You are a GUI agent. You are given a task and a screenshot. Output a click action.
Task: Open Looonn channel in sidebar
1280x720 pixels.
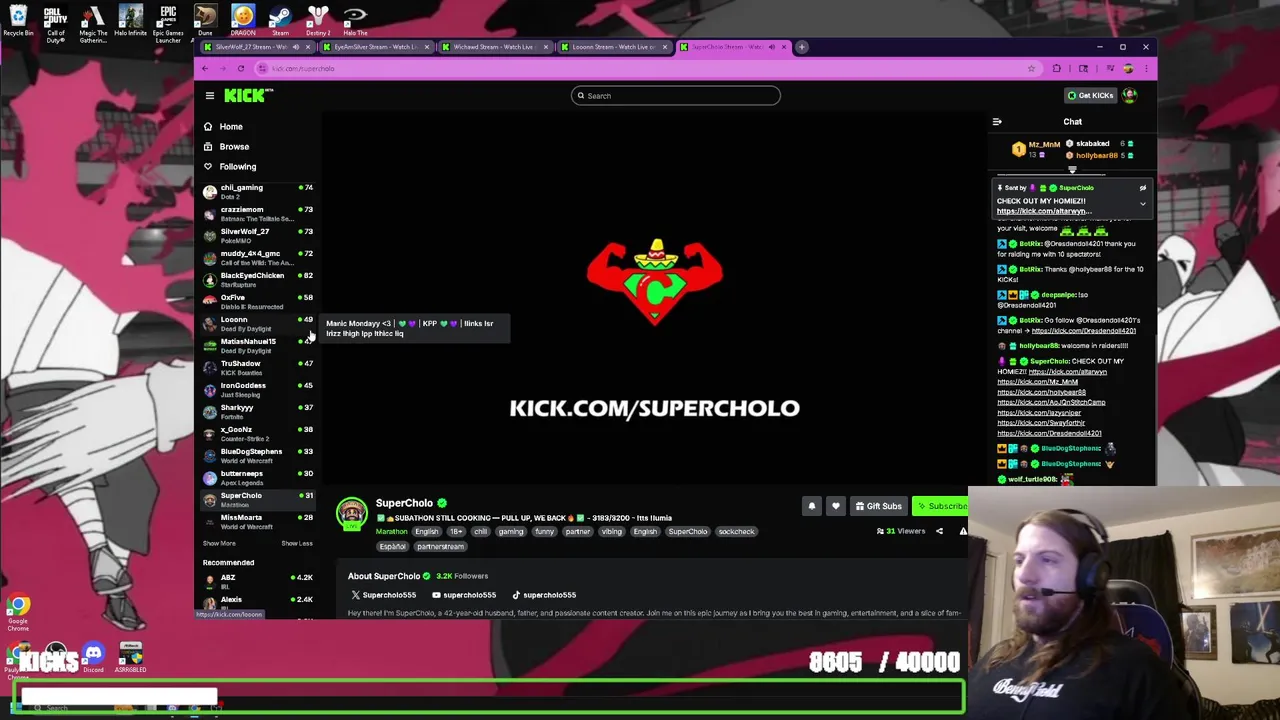[258, 323]
